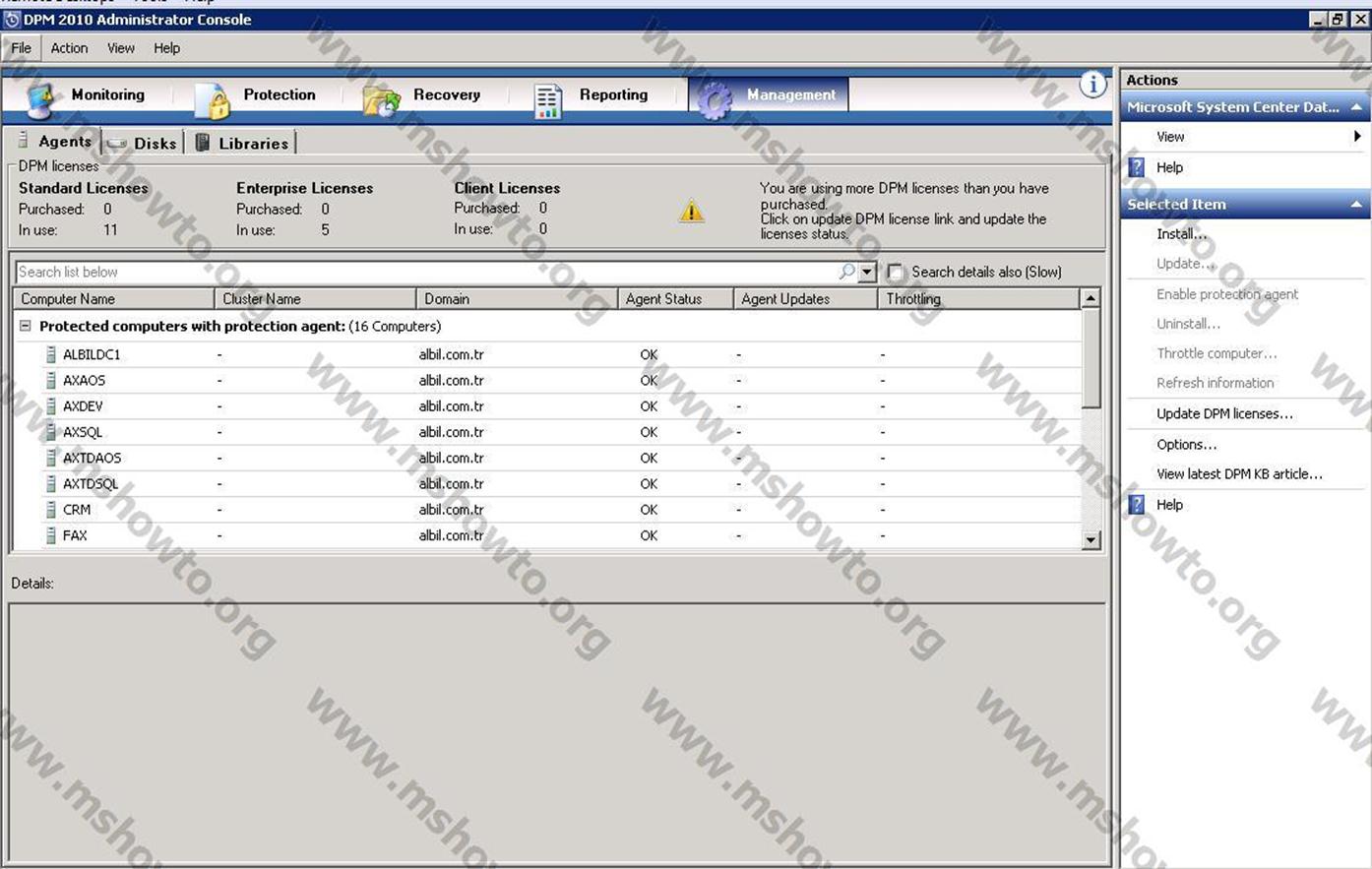Open Options... in Actions pane

tap(1186, 445)
